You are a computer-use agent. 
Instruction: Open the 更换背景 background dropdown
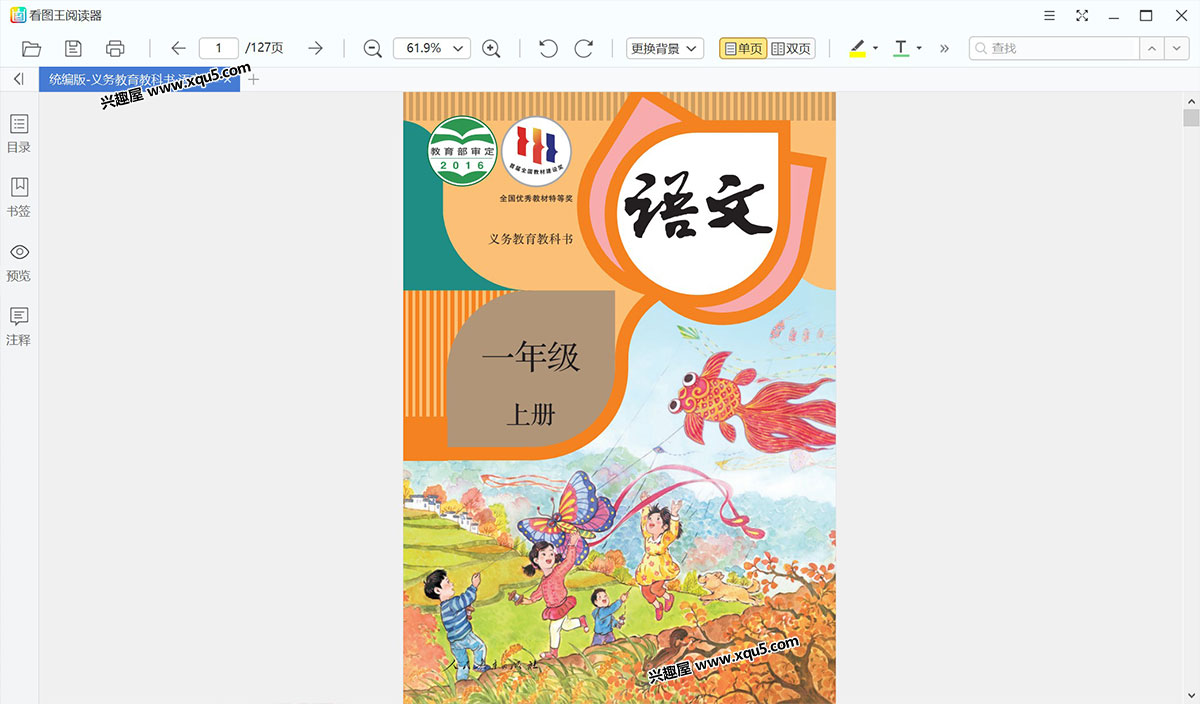[665, 48]
